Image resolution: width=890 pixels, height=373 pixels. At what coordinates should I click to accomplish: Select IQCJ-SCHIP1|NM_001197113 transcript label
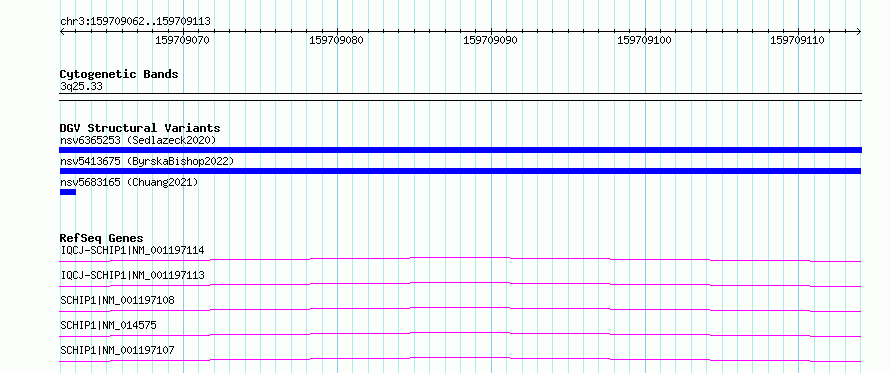132,275
